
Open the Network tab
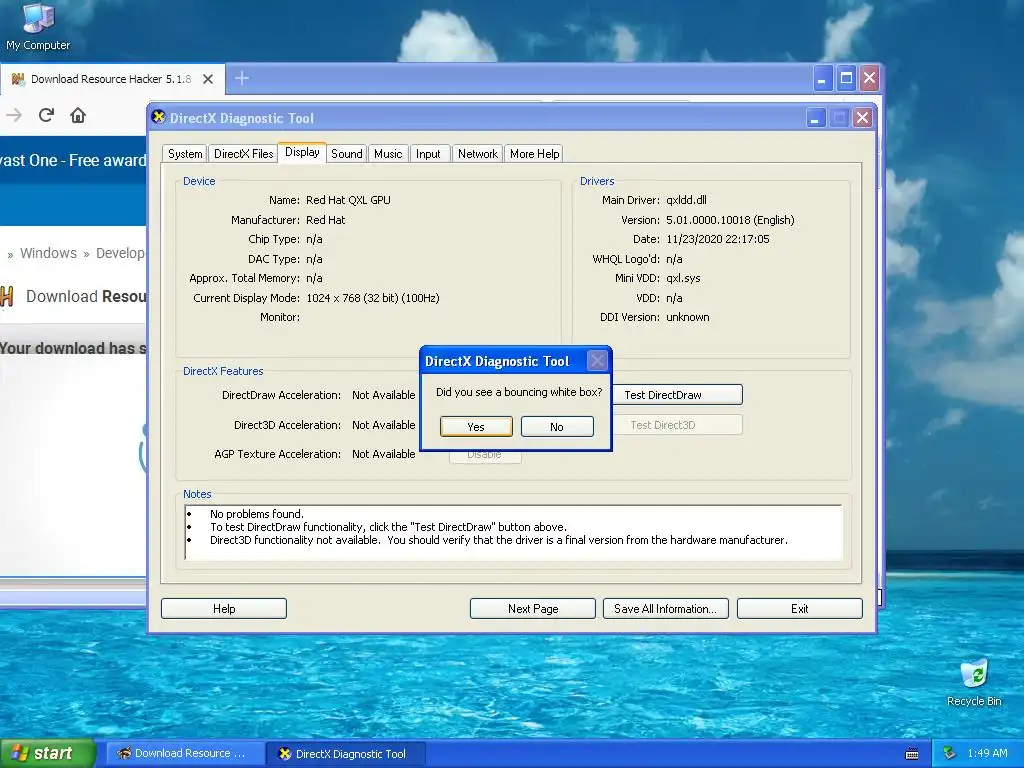[477, 154]
